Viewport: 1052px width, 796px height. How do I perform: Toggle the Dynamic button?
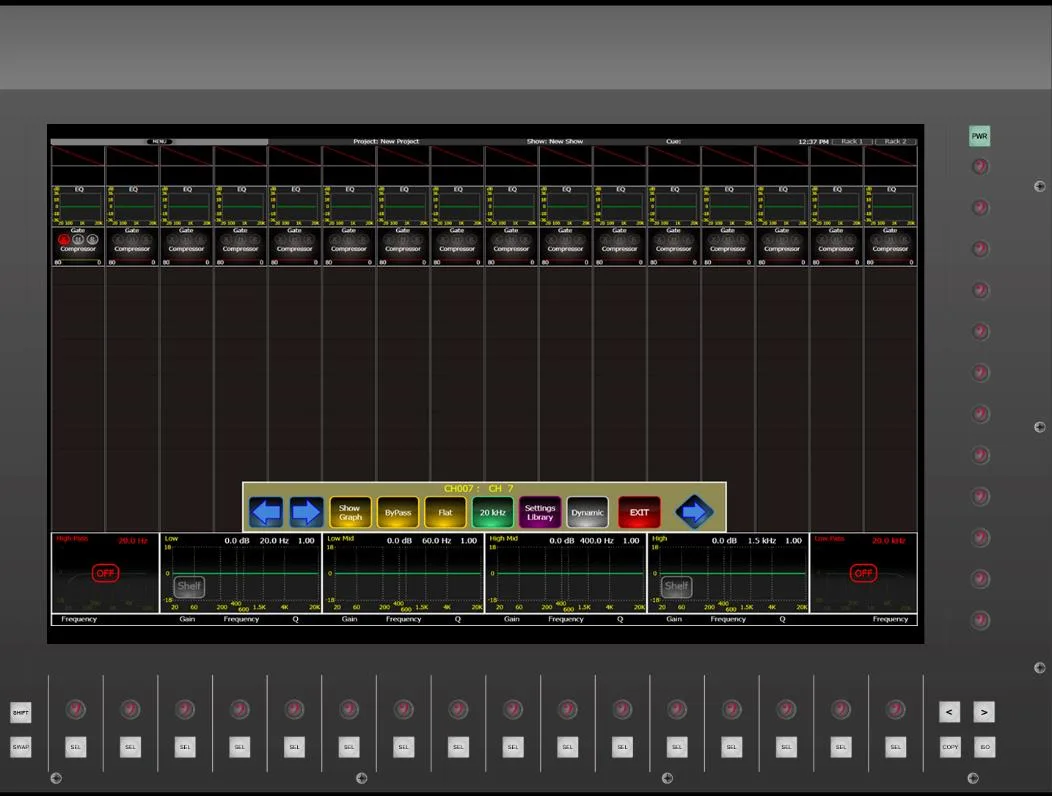coord(587,512)
